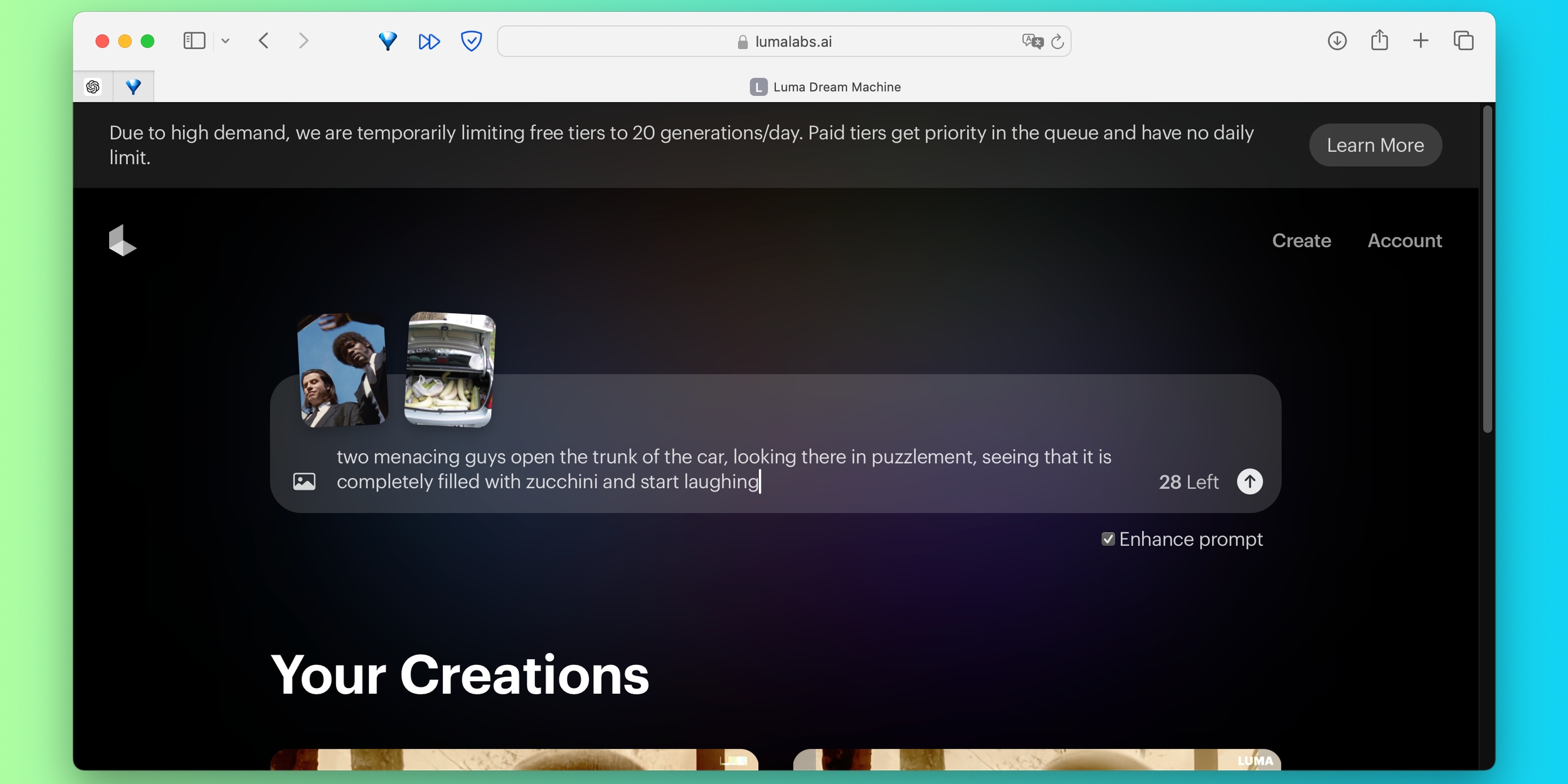
Task: Select the Create tab
Action: [1301, 240]
